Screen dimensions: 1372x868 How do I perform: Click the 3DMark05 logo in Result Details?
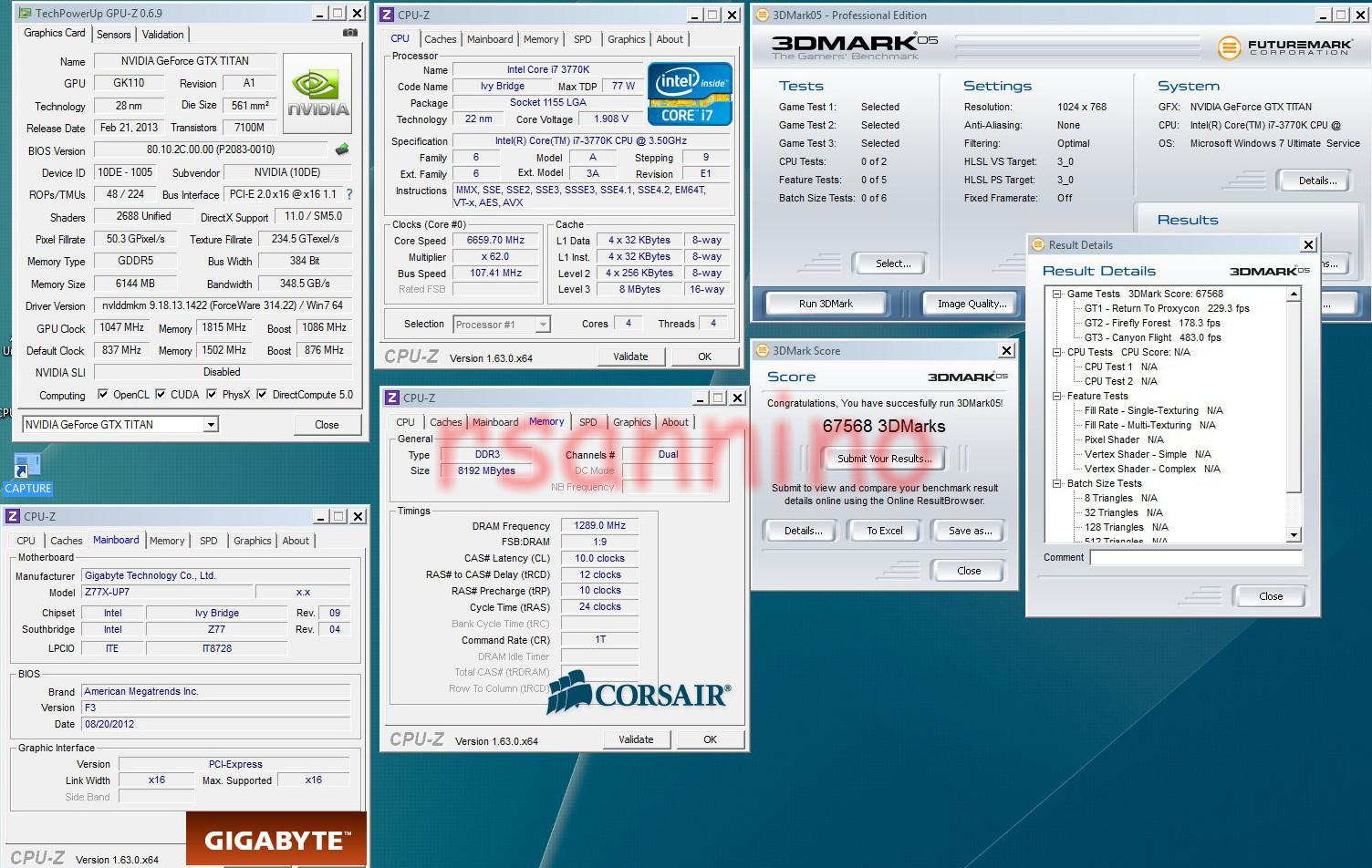1269,271
